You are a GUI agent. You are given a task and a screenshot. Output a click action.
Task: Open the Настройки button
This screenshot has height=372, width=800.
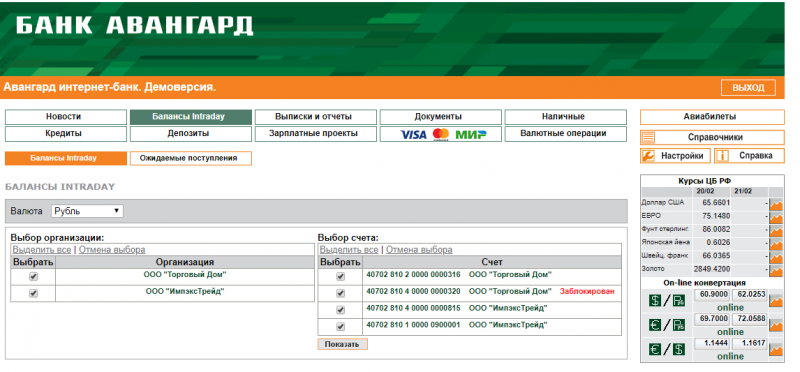pyautogui.click(x=676, y=156)
